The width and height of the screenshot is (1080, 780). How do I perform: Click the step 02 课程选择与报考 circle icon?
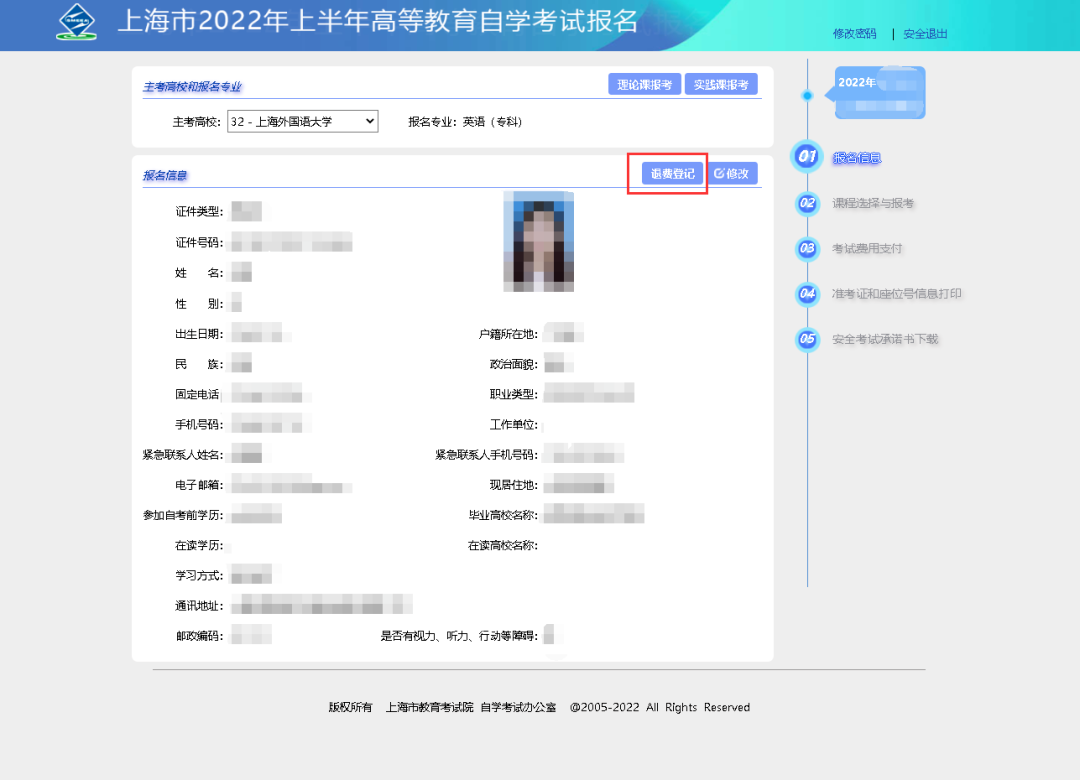pyautogui.click(x=807, y=203)
